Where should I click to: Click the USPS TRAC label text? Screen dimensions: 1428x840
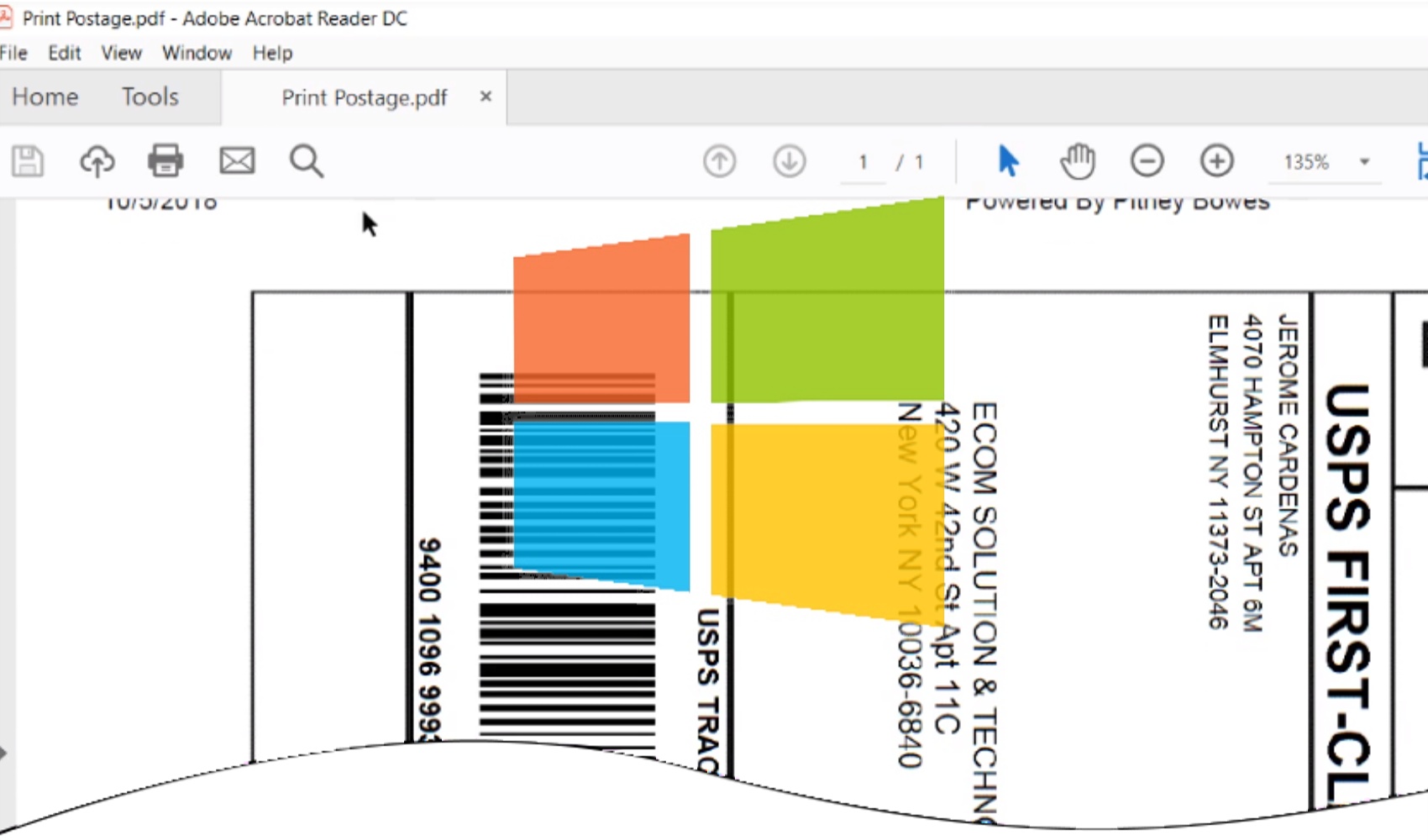click(708, 690)
